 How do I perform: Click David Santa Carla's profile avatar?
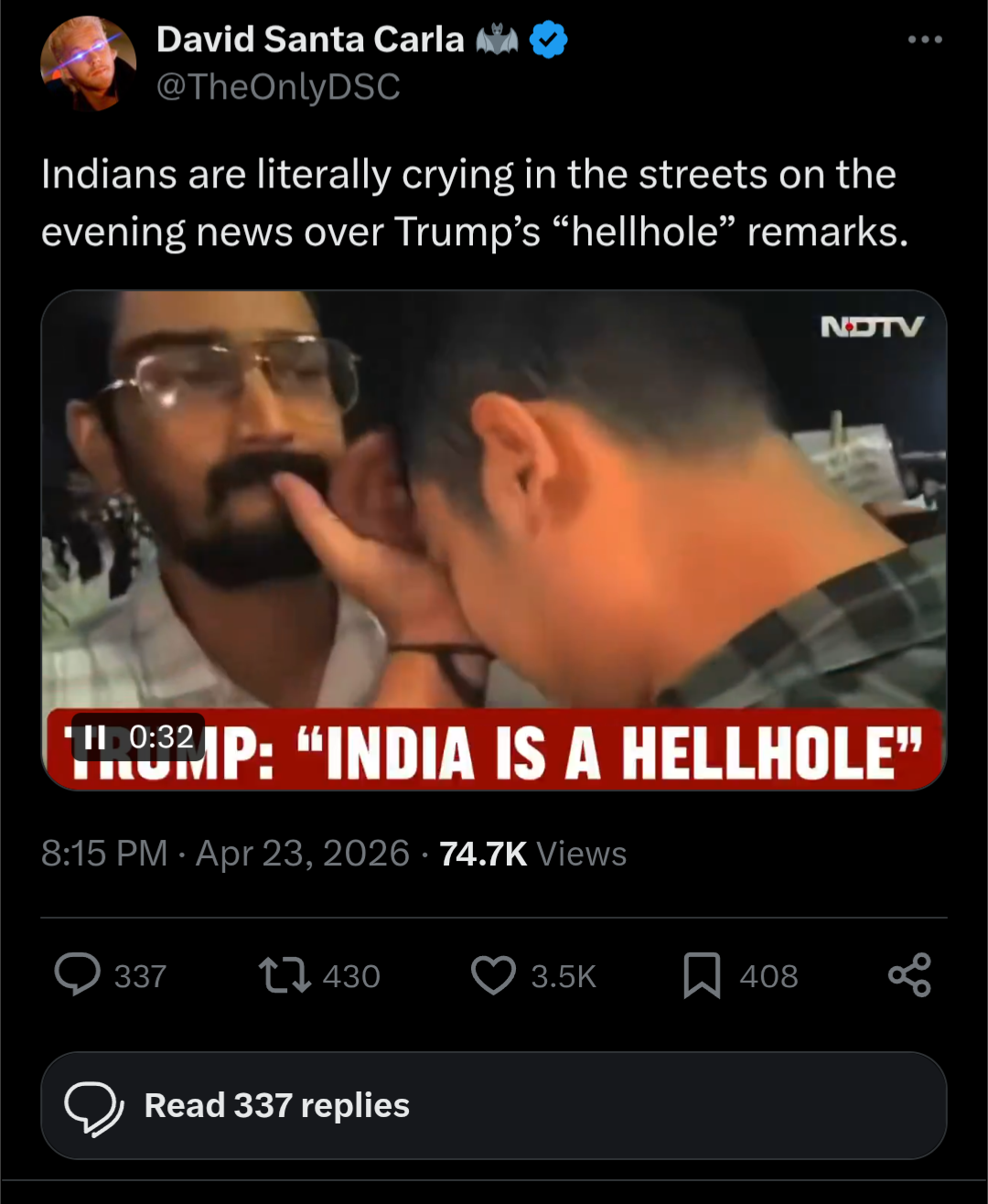tap(89, 63)
